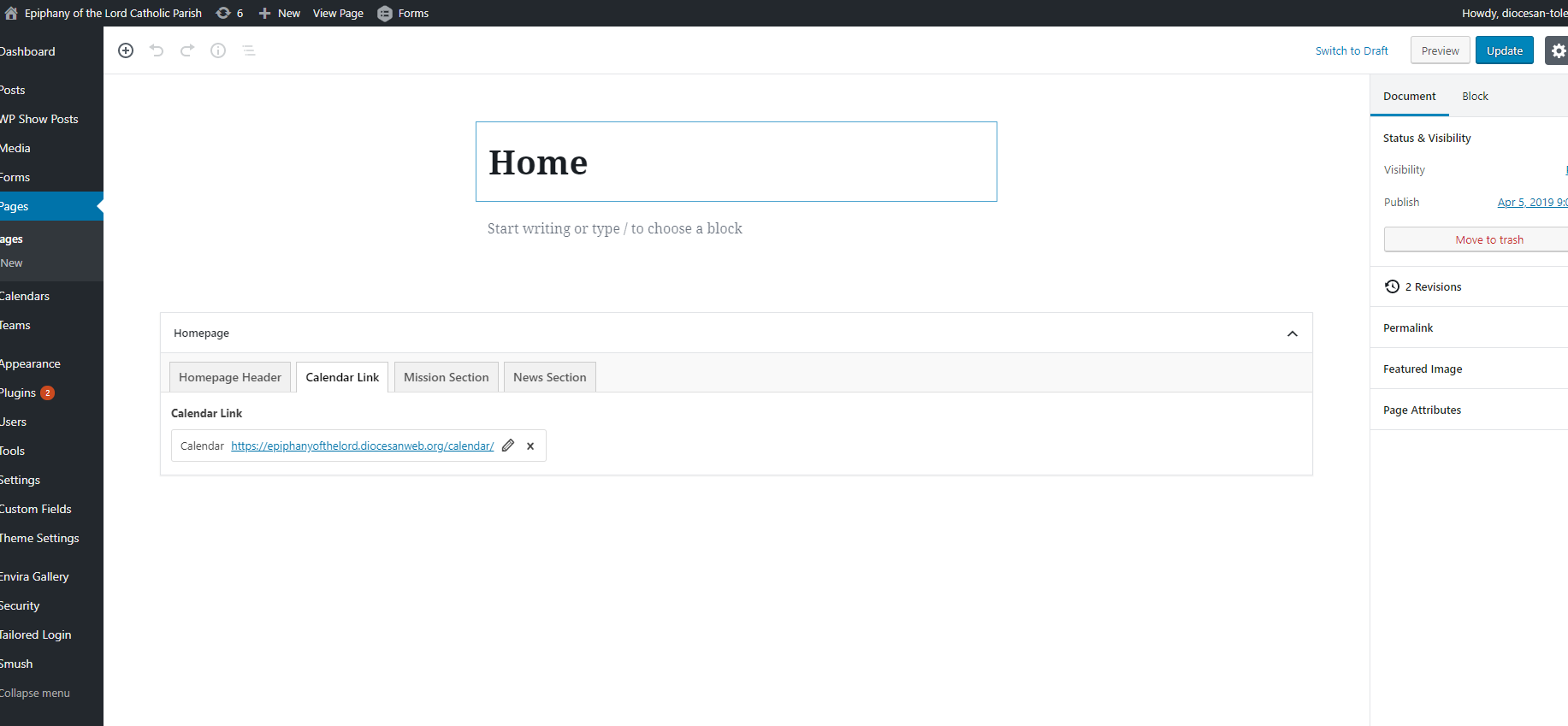Remove the Calendar link with X icon

click(530, 446)
